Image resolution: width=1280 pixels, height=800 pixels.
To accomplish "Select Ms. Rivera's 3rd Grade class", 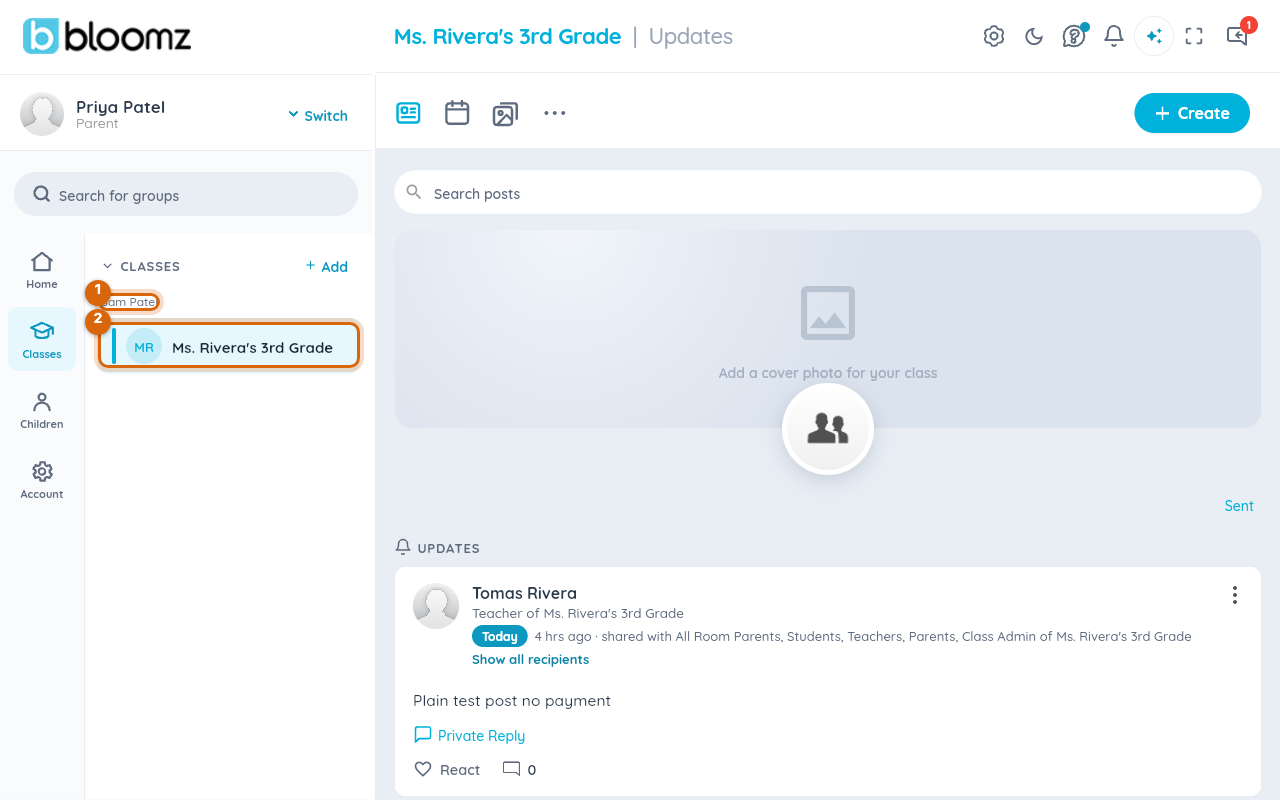I will tap(229, 346).
